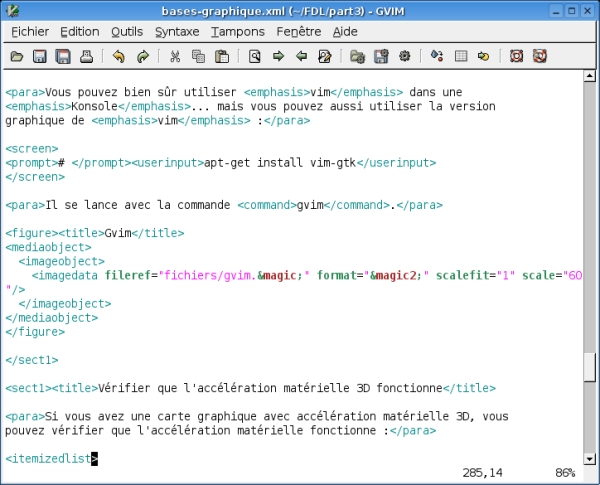Image resolution: width=600 pixels, height=485 pixels.
Task: Click on the itemizedlist tag line
Action: [50, 458]
